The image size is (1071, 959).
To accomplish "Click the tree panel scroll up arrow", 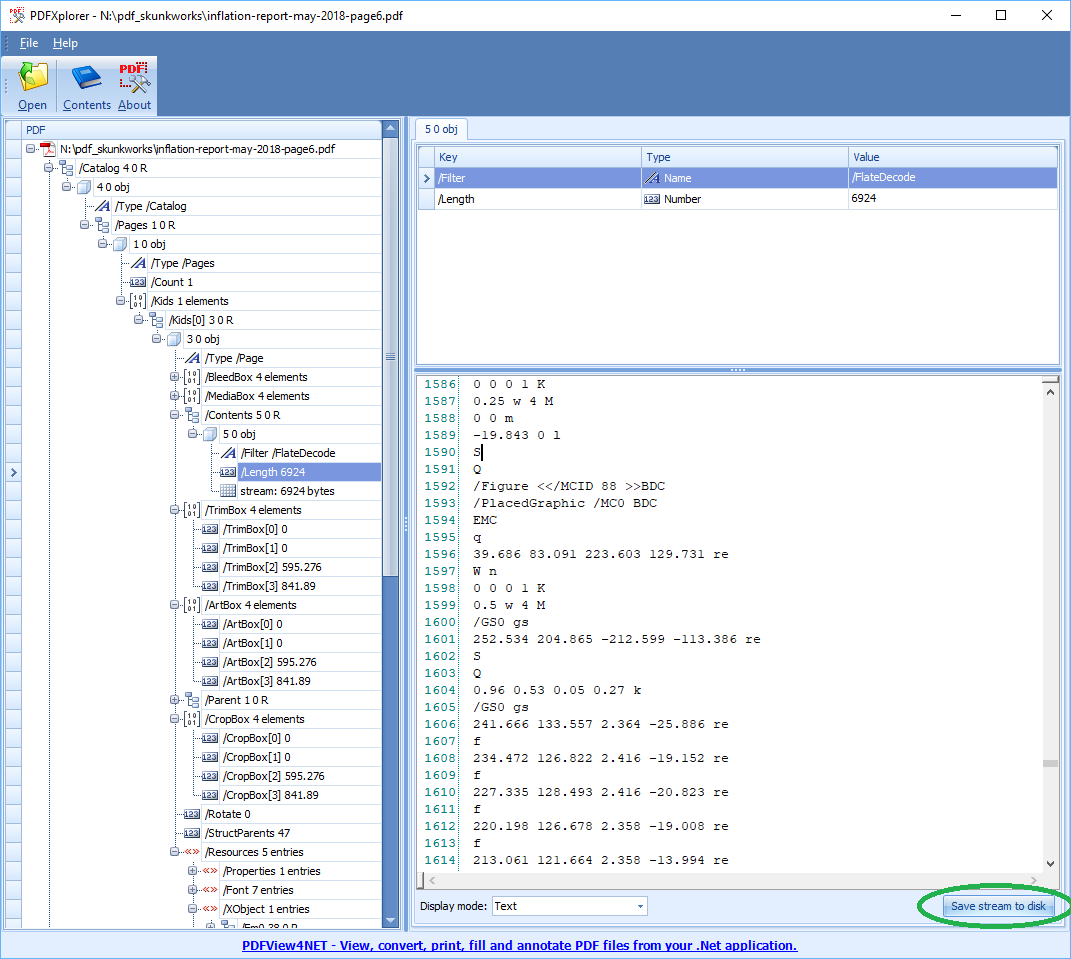I will [x=391, y=128].
